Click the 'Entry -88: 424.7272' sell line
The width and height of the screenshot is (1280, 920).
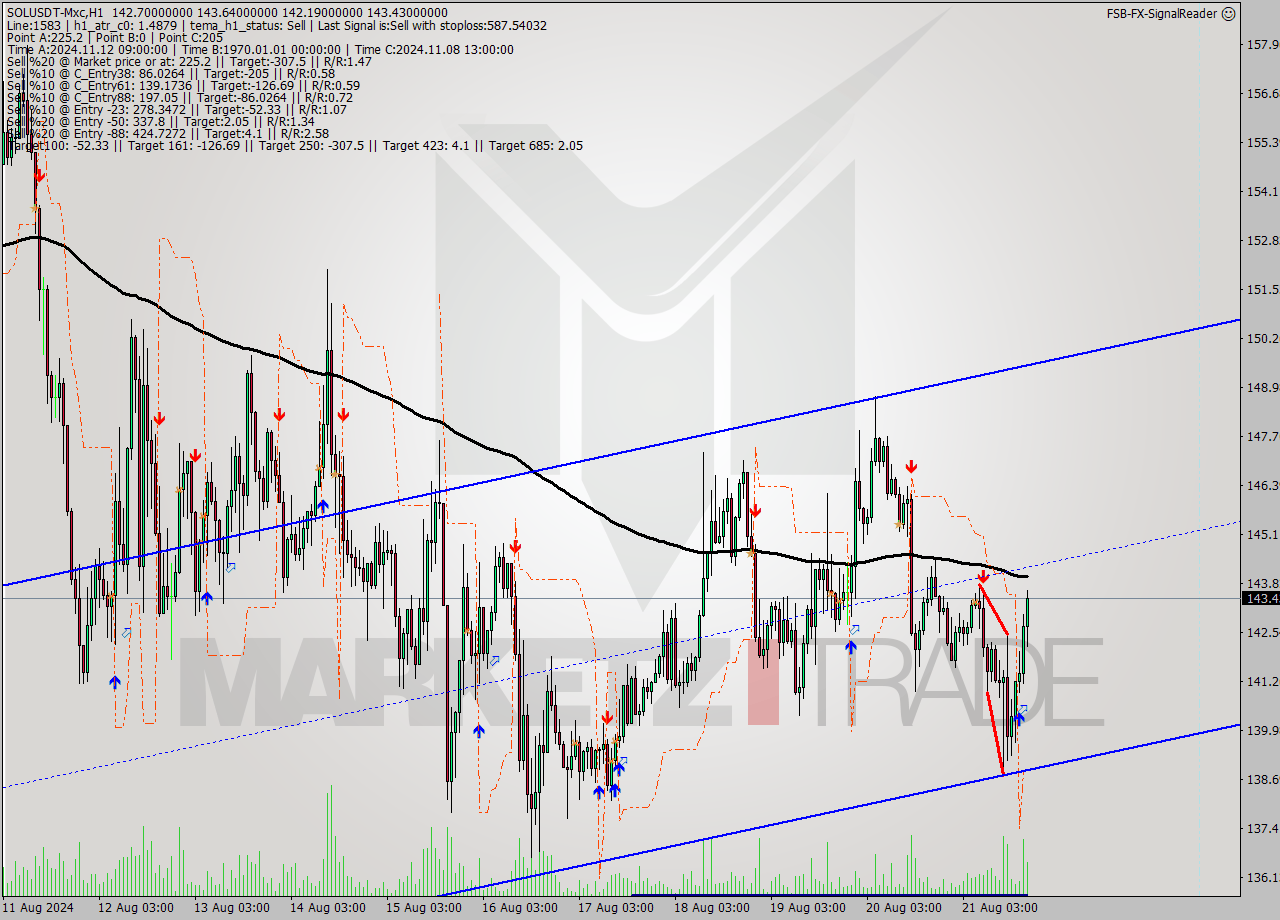(x=167, y=133)
